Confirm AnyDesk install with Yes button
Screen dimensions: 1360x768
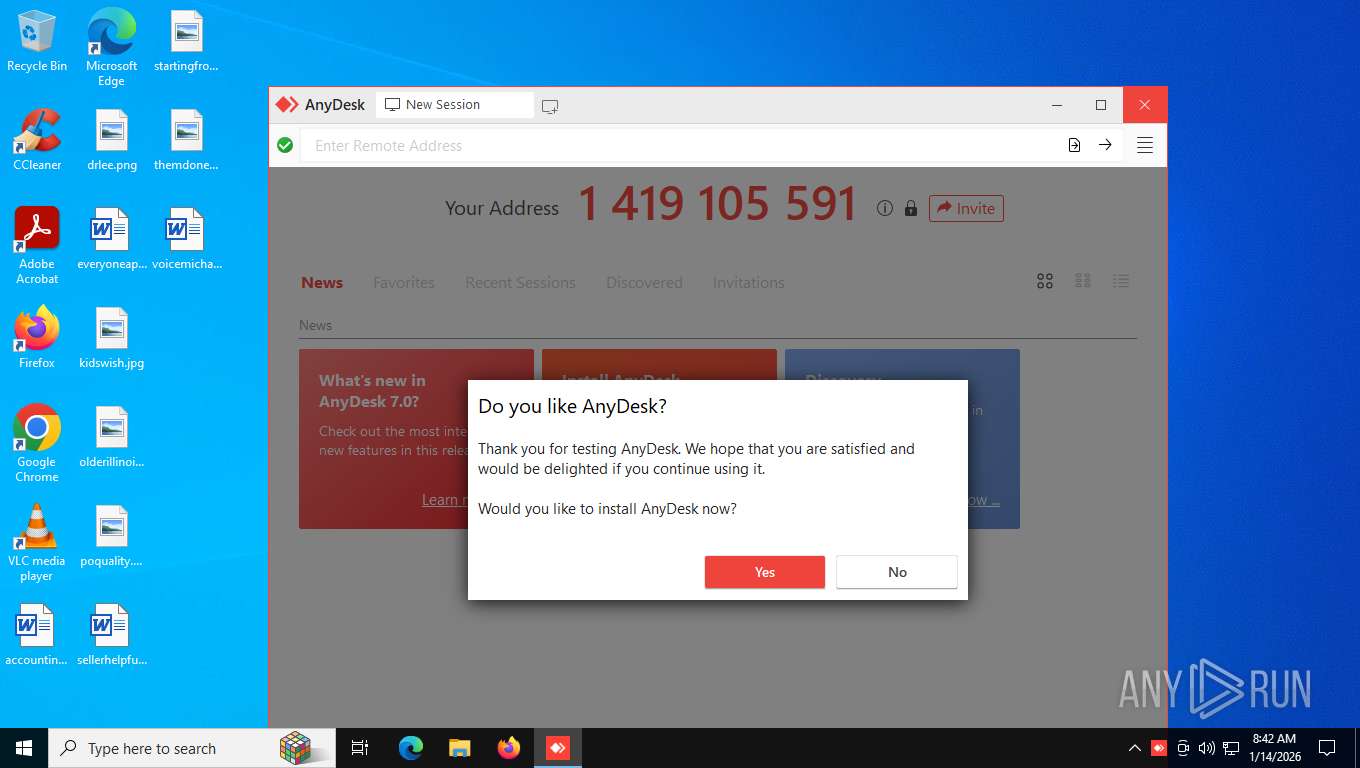pyautogui.click(x=765, y=572)
